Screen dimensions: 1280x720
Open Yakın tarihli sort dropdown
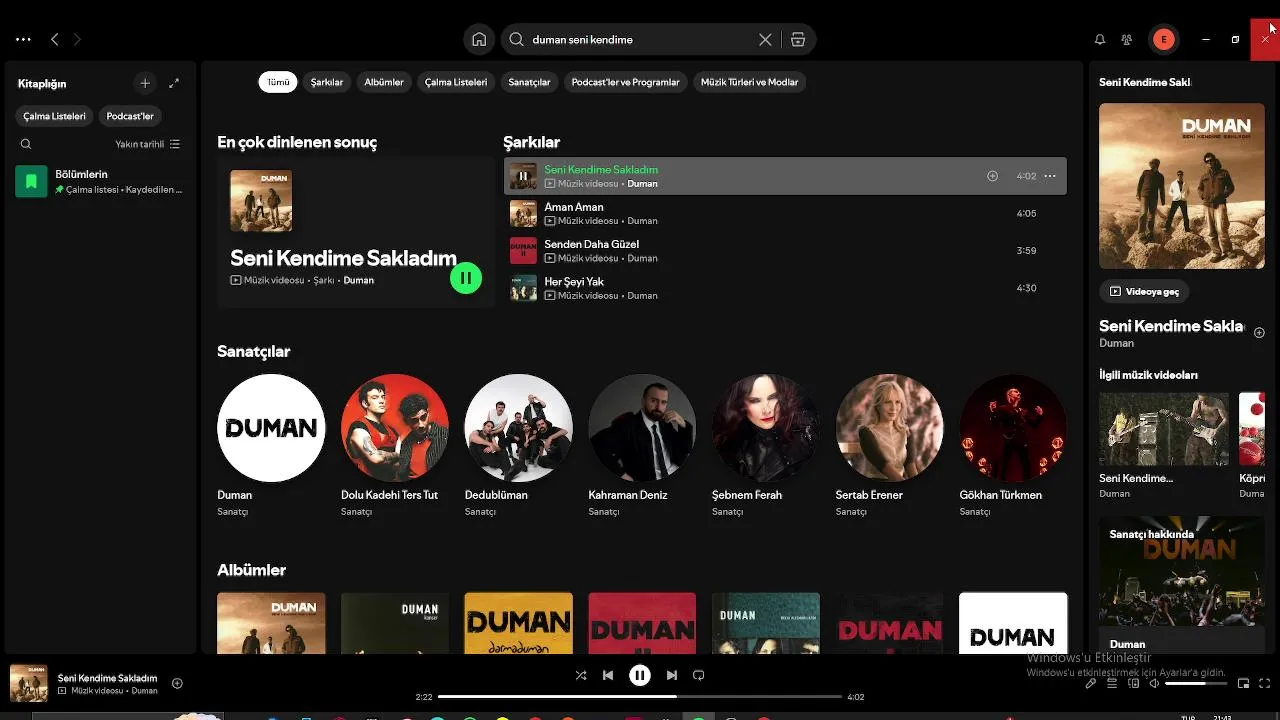pyautogui.click(x=148, y=144)
